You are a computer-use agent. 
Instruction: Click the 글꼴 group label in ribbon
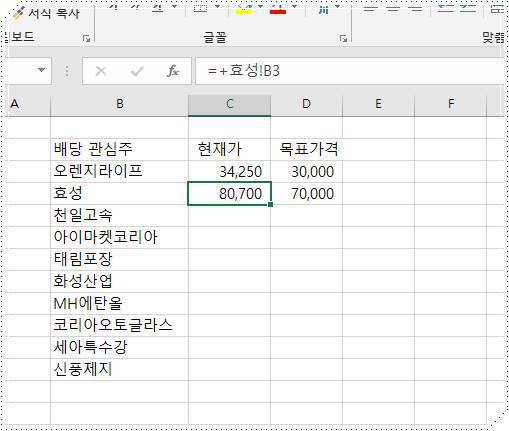[x=215, y=37]
